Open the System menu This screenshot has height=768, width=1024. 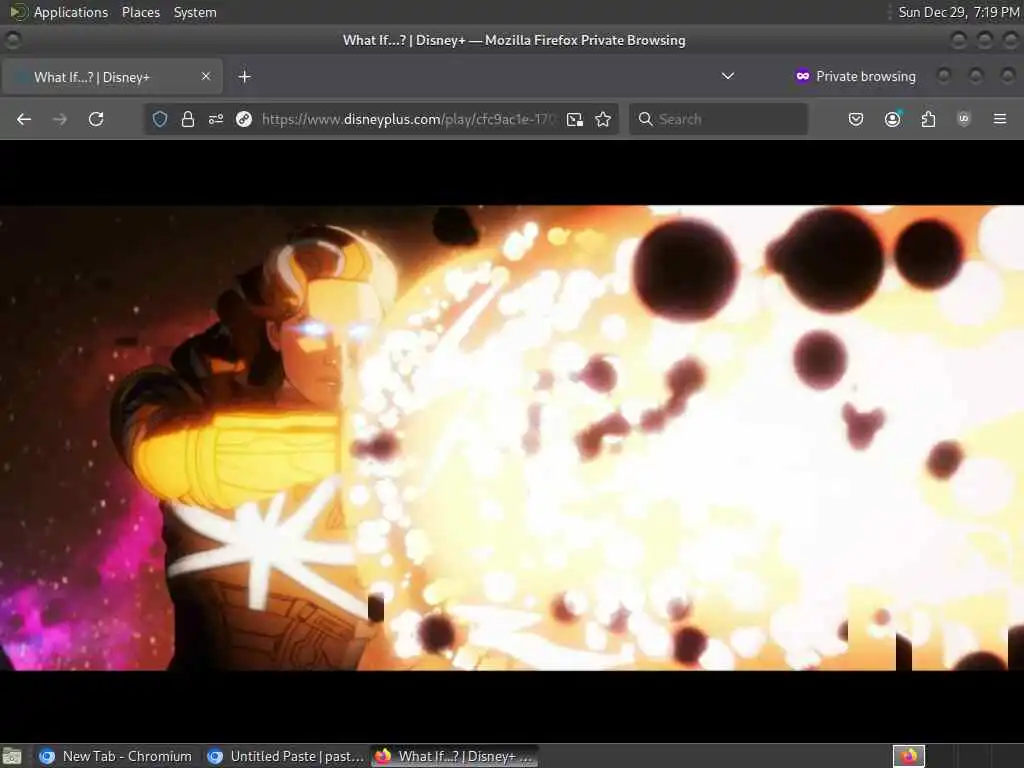(195, 12)
